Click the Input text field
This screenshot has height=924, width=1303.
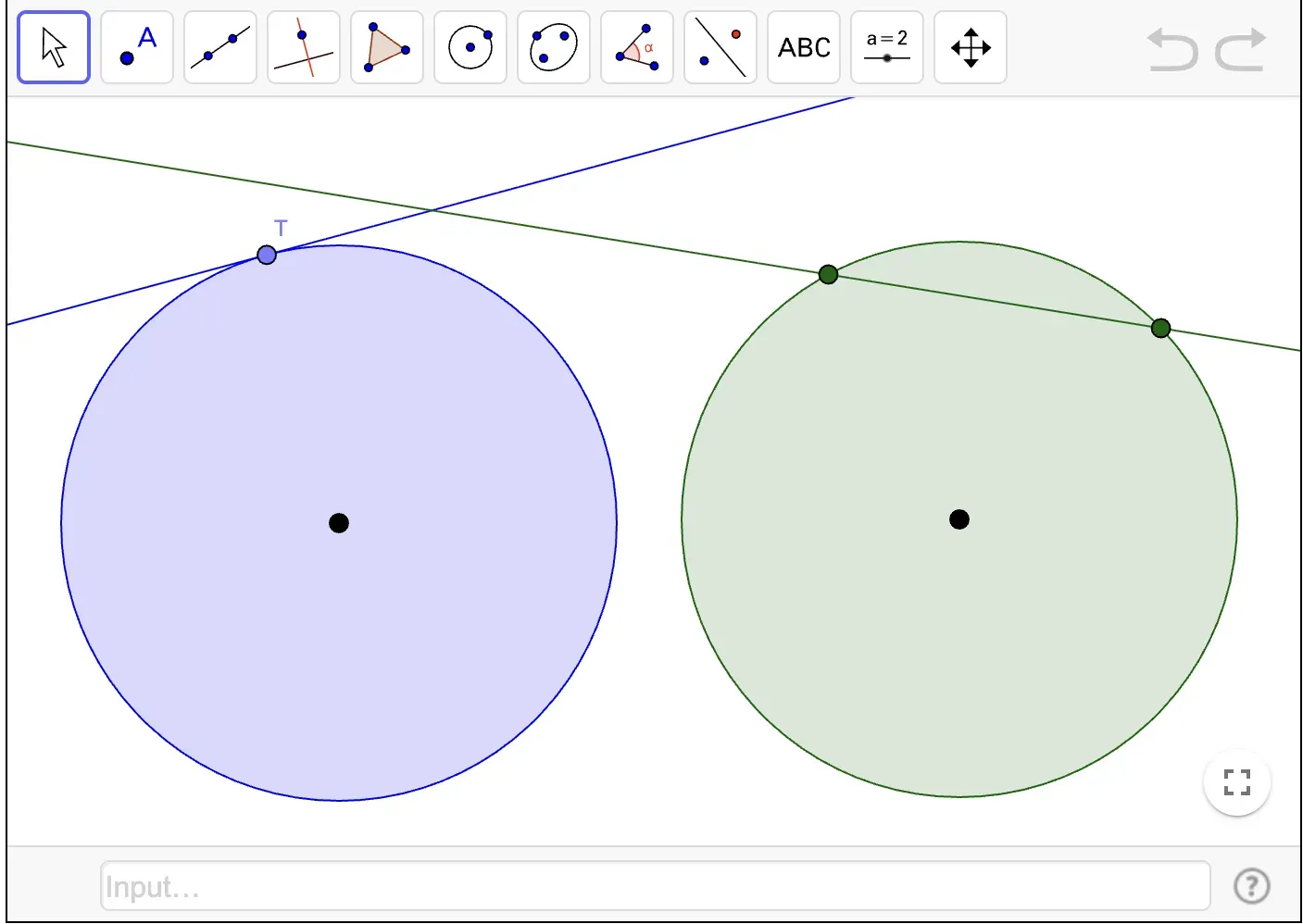[x=655, y=886]
